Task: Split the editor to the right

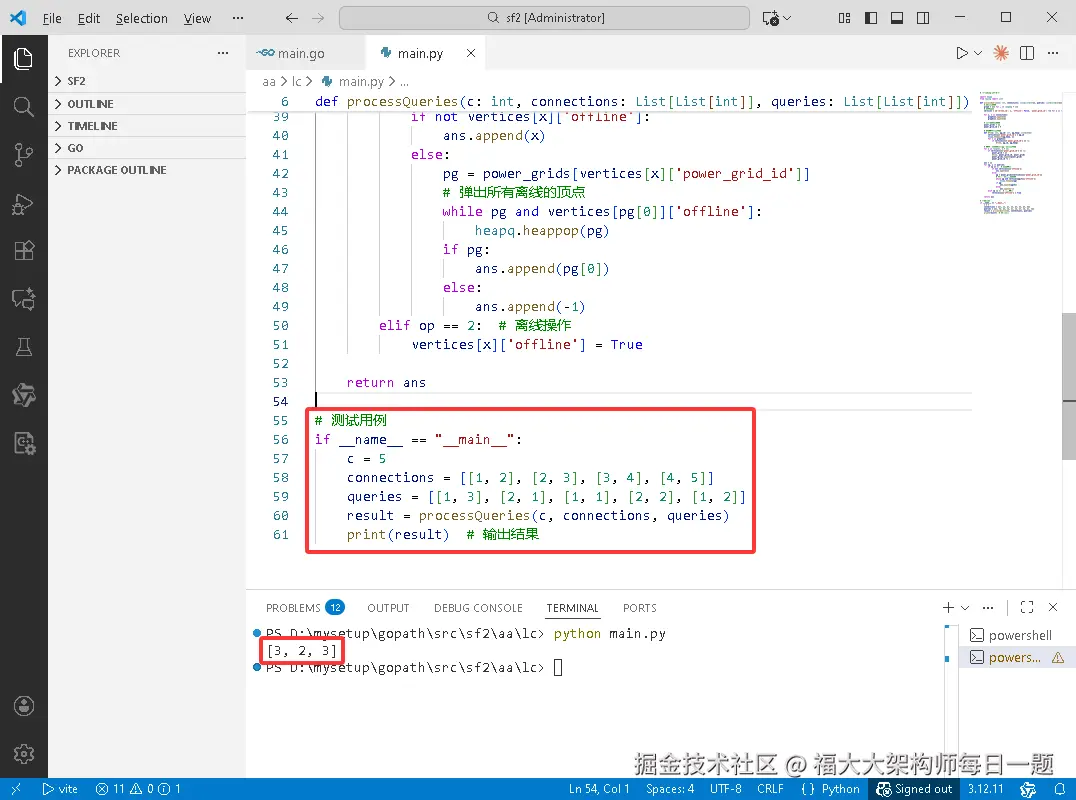Action: [x=1027, y=53]
